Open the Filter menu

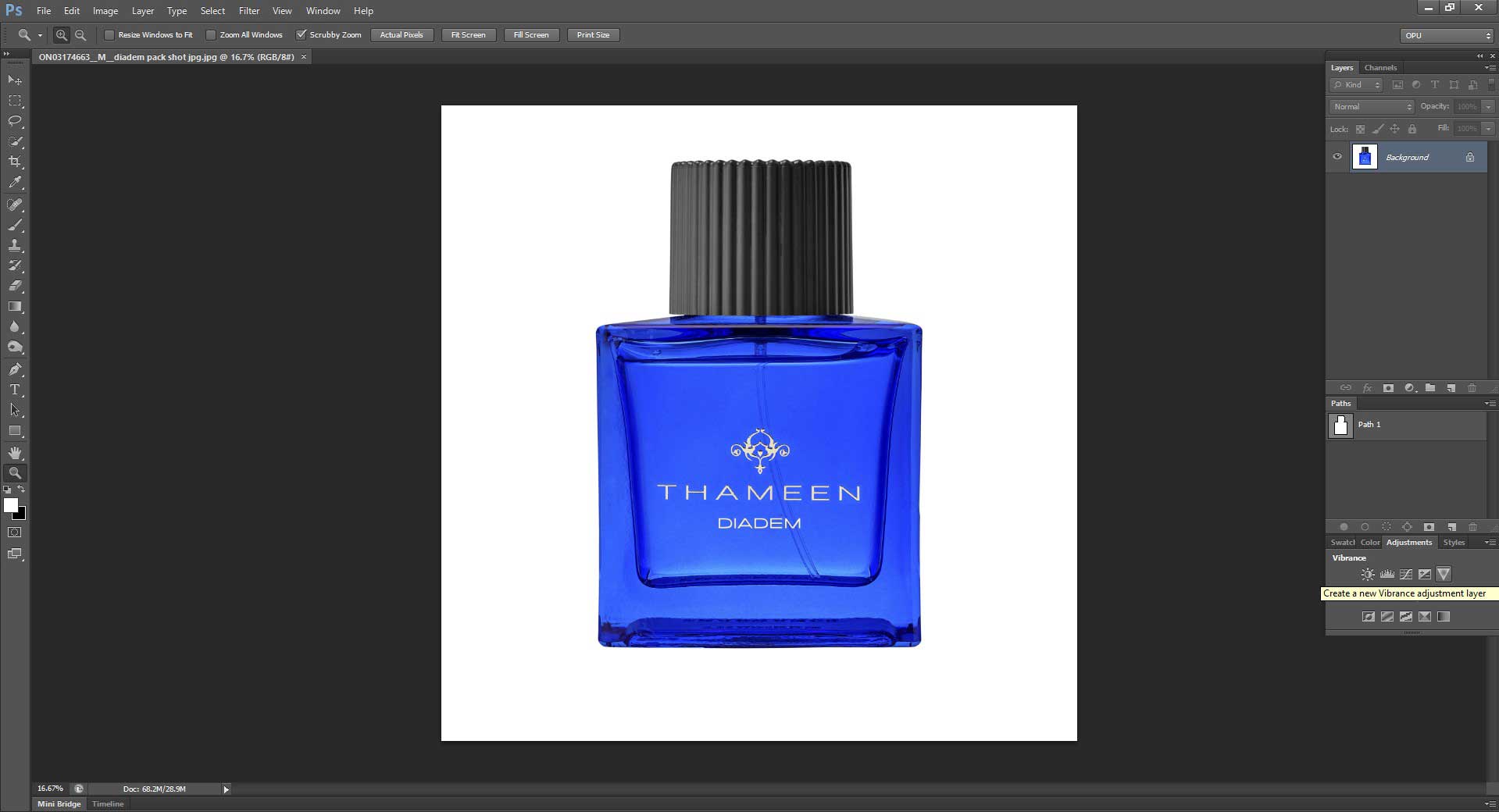[248, 10]
